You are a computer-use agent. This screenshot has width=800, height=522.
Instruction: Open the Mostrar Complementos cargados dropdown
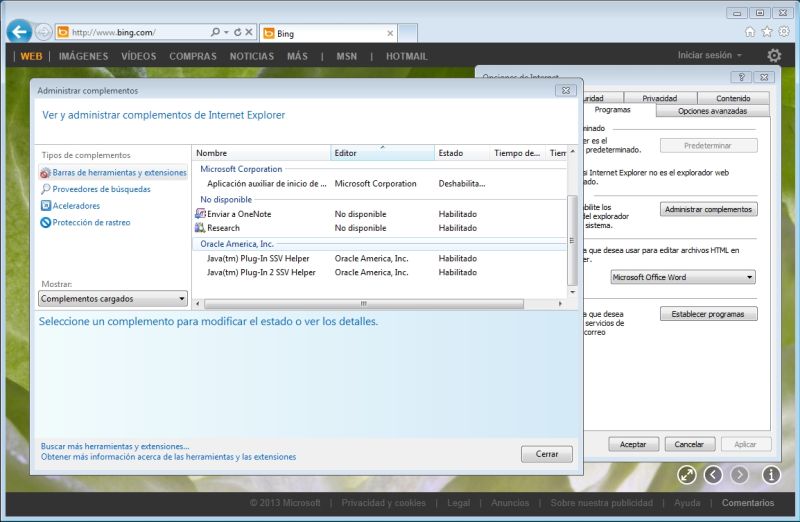[113, 299]
